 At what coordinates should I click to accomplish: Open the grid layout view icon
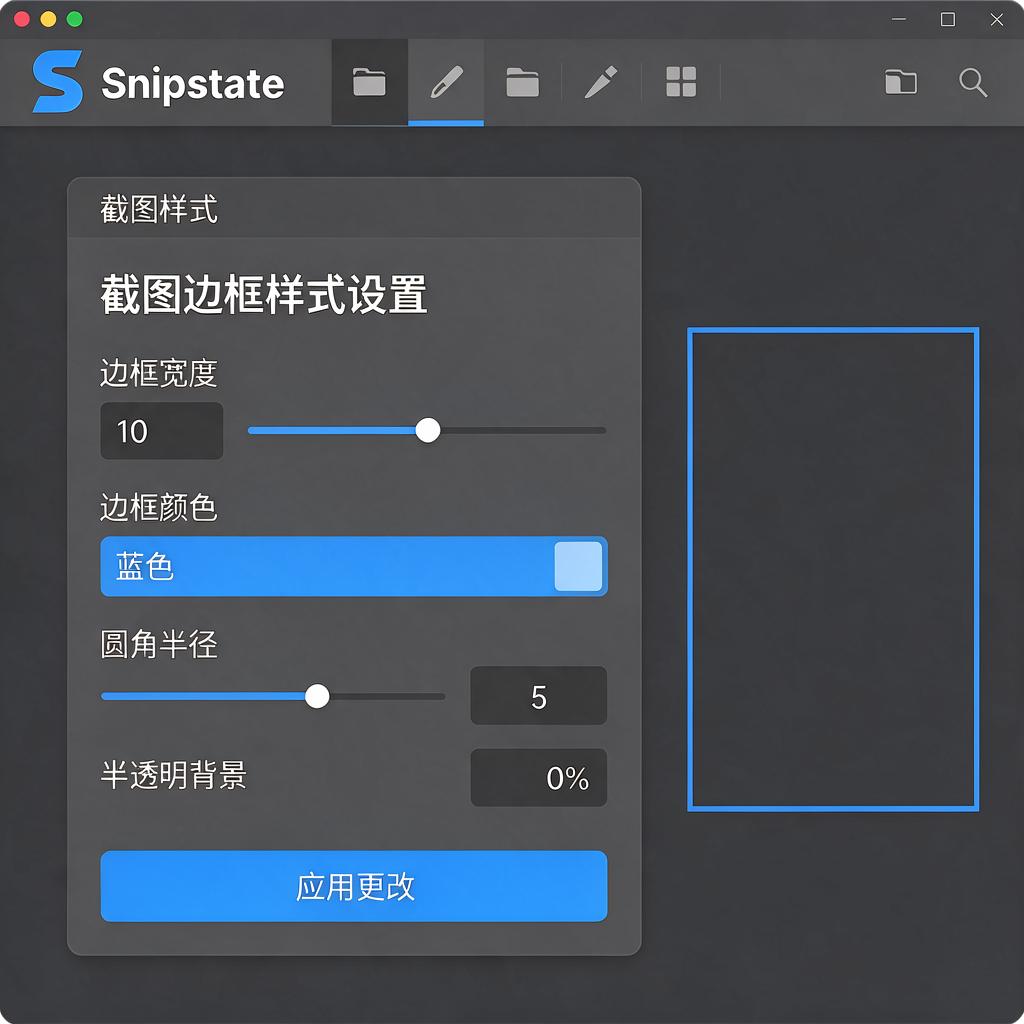pyautogui.click(x=680, y=82)
